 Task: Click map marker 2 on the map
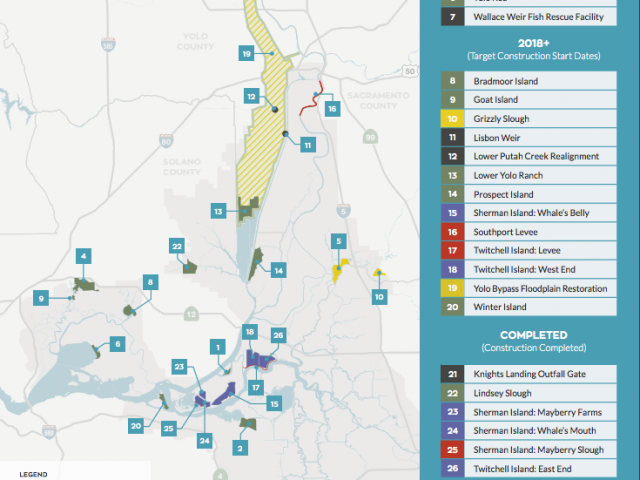pos(240,448)
